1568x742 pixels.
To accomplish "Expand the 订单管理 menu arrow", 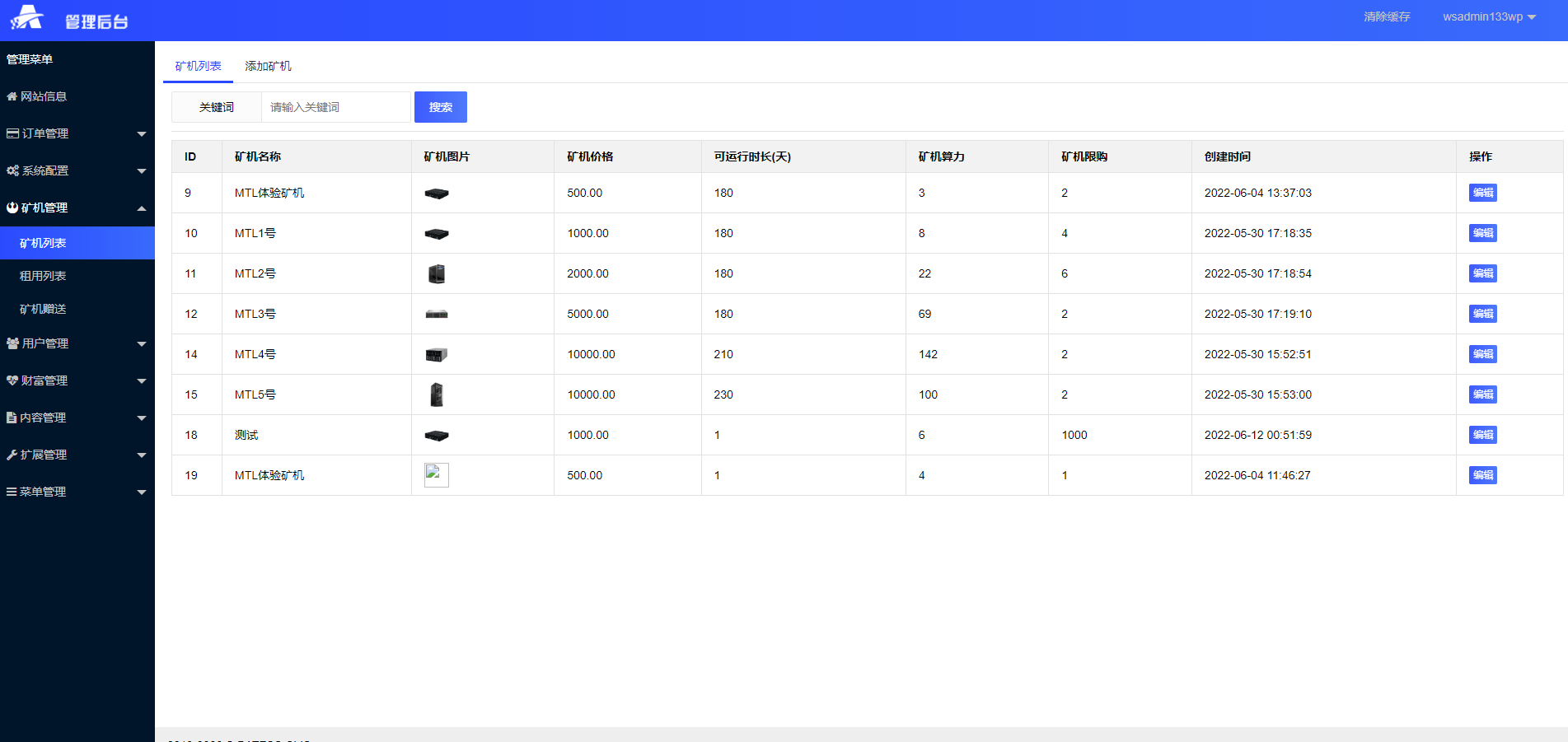I will coord(142,134).
